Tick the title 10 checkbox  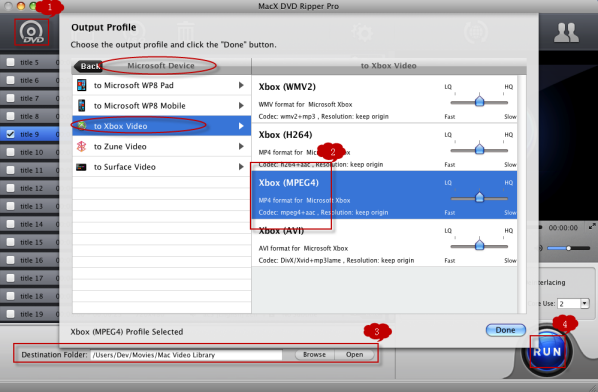(x=11, y=152)
